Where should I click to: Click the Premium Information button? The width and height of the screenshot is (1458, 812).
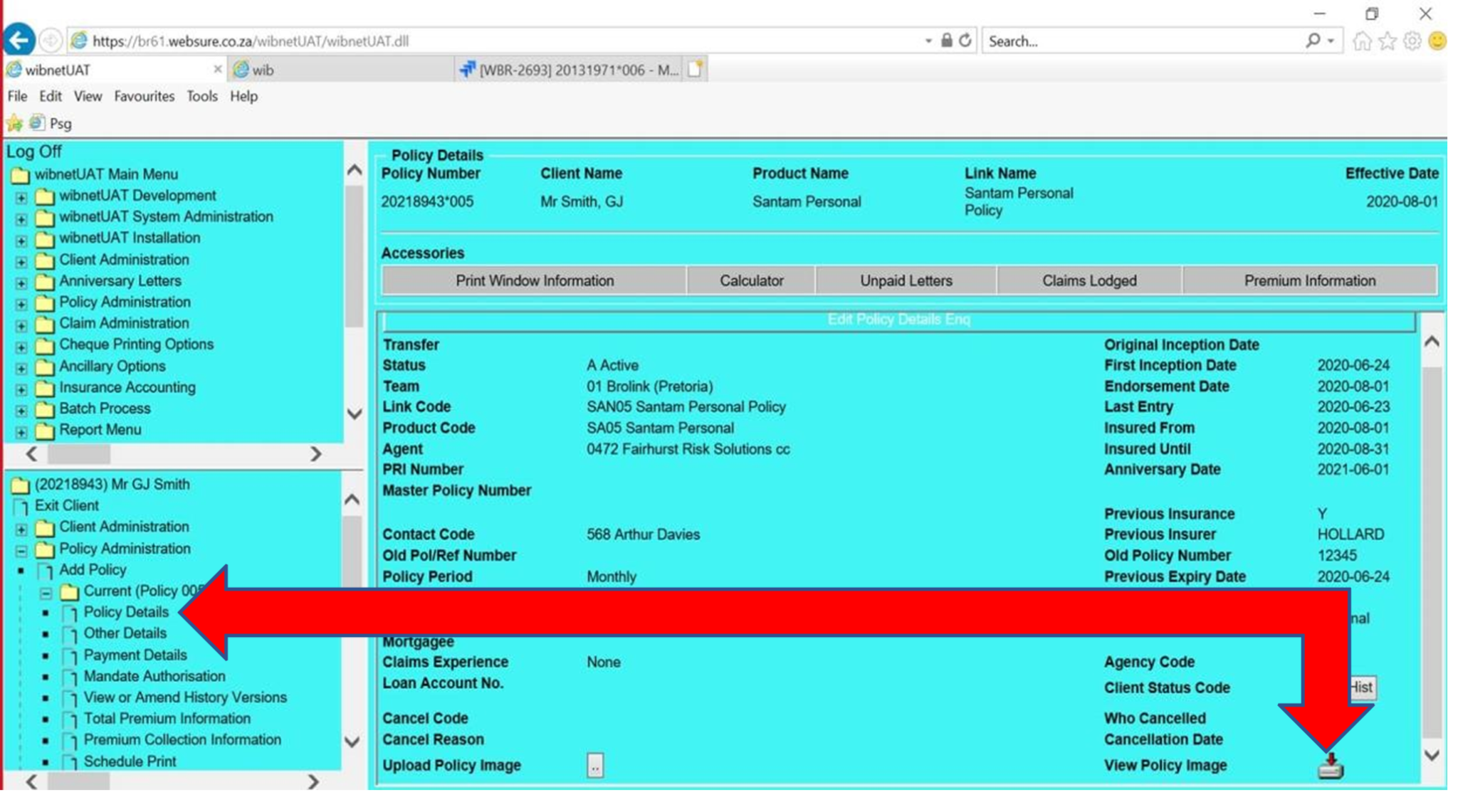coord(1309,280)
